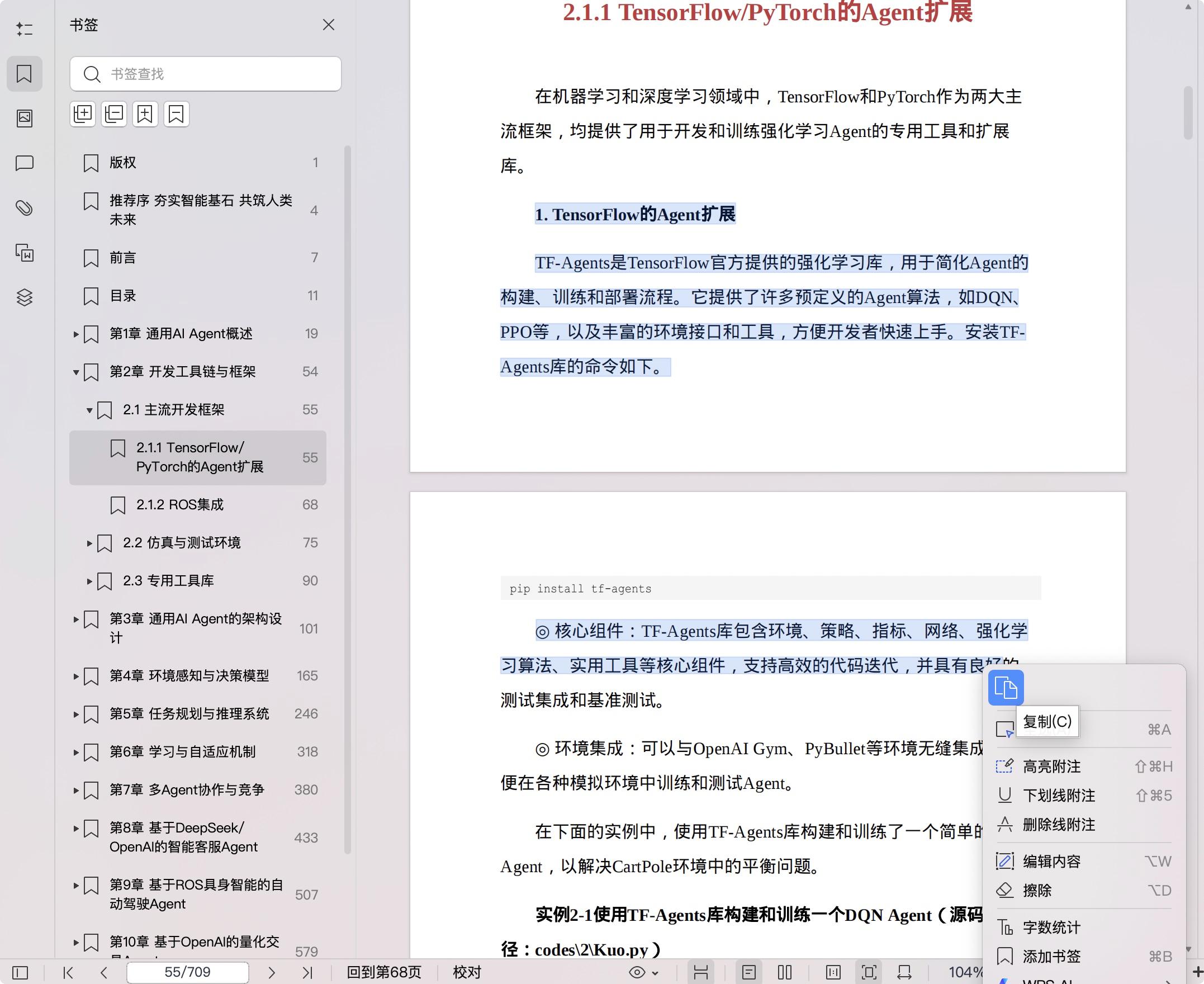Expand the 2.3 专用工具库 bookmark
The image size is (1204, 984).
coord(89,581)
